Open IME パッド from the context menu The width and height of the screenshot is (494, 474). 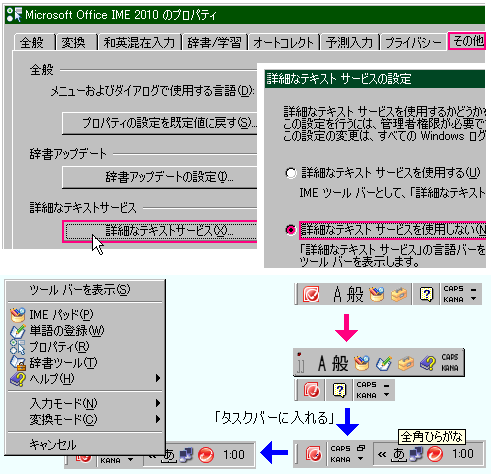coord(86,314)
